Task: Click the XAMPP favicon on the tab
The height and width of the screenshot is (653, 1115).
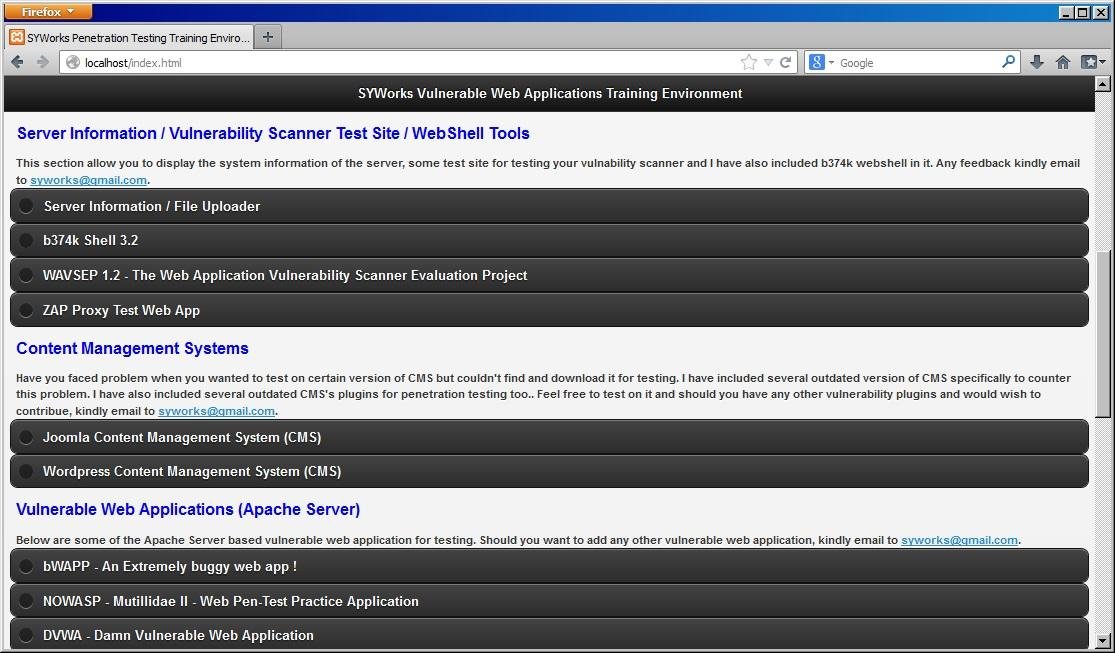Action: (x=17, y=38)
